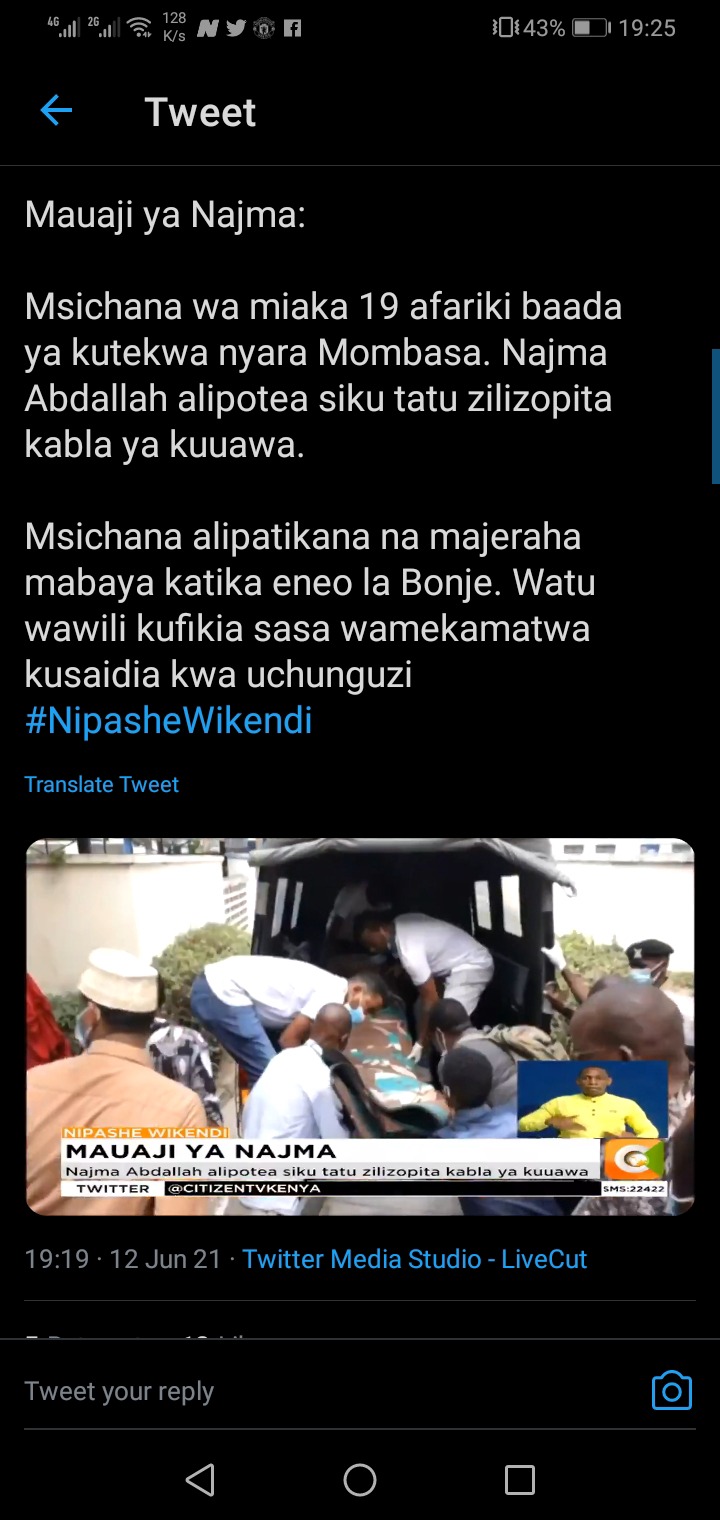The height and width of the screenshot is (1520, 720).
Task: Go back using the blue arrow
Action: (x=56, y=111)
